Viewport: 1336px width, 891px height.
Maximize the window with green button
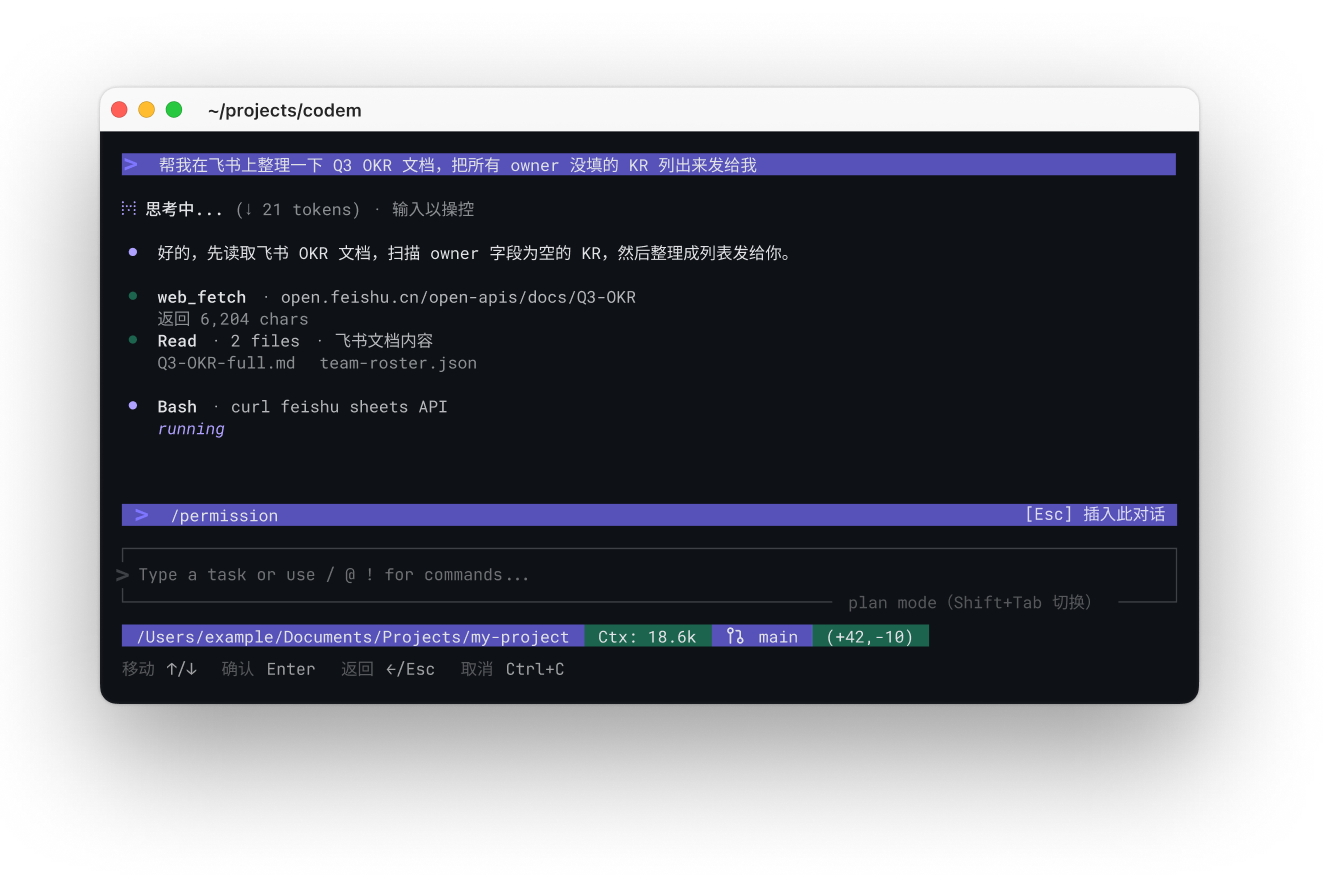click(174, 110)
